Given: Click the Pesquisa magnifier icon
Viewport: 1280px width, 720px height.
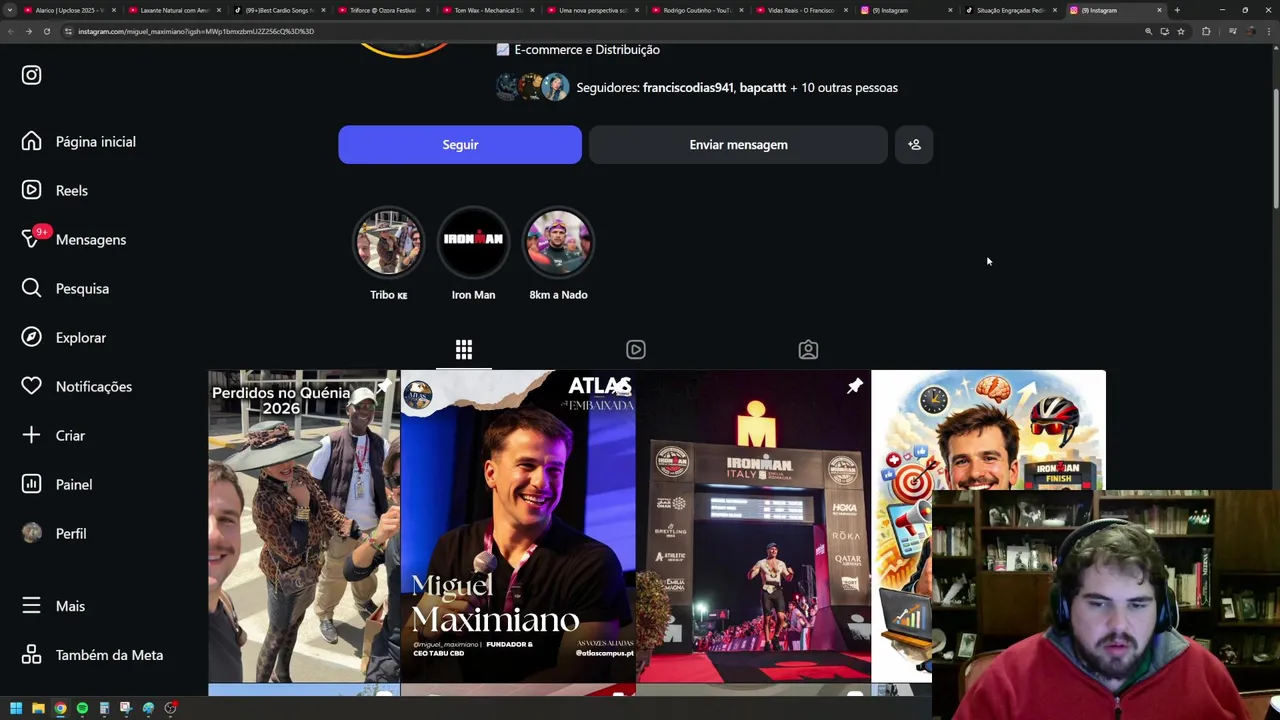Looking at the screenshot, I should point(31,288).
